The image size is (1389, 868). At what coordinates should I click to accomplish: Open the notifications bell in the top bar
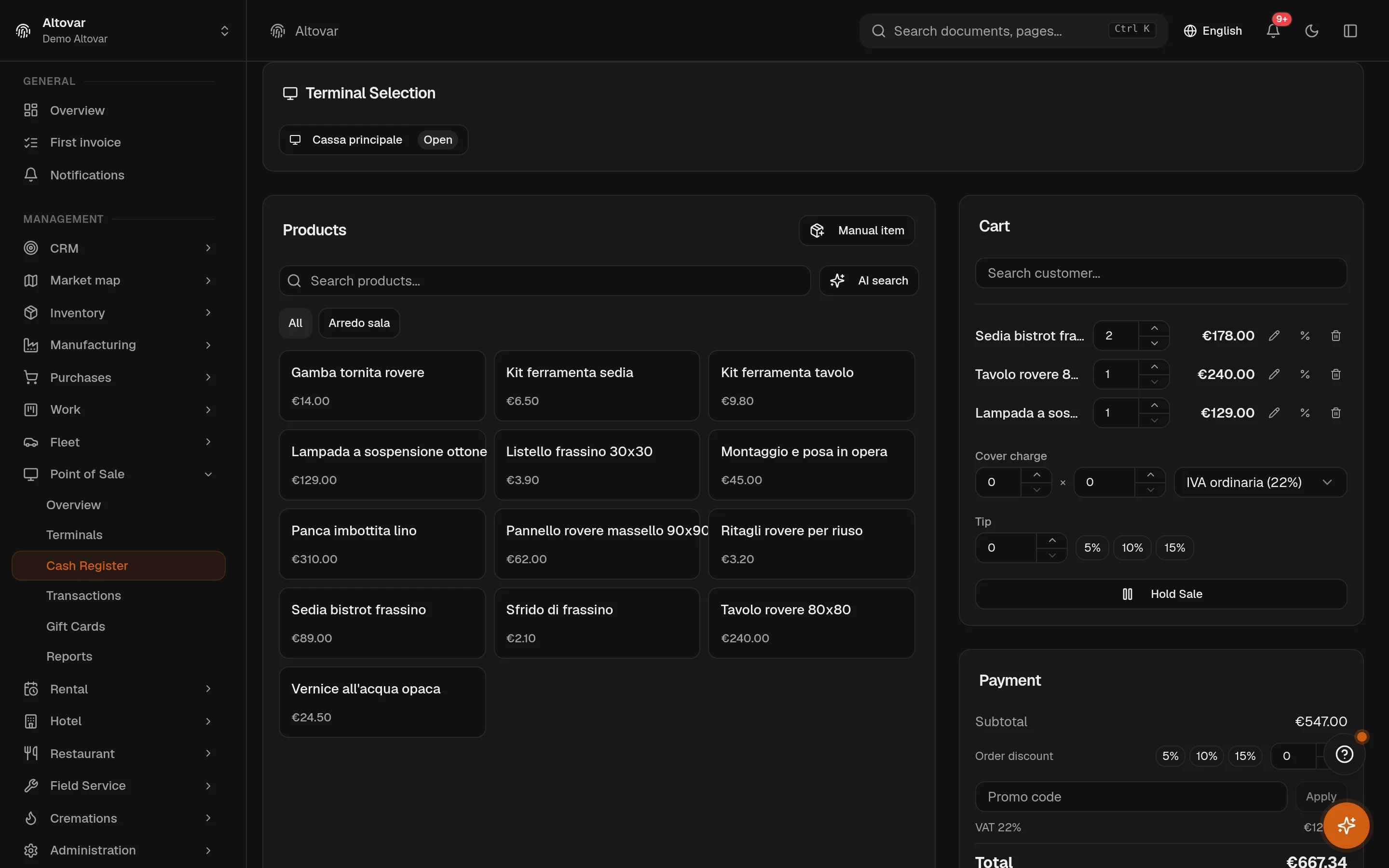(1272, 31)
